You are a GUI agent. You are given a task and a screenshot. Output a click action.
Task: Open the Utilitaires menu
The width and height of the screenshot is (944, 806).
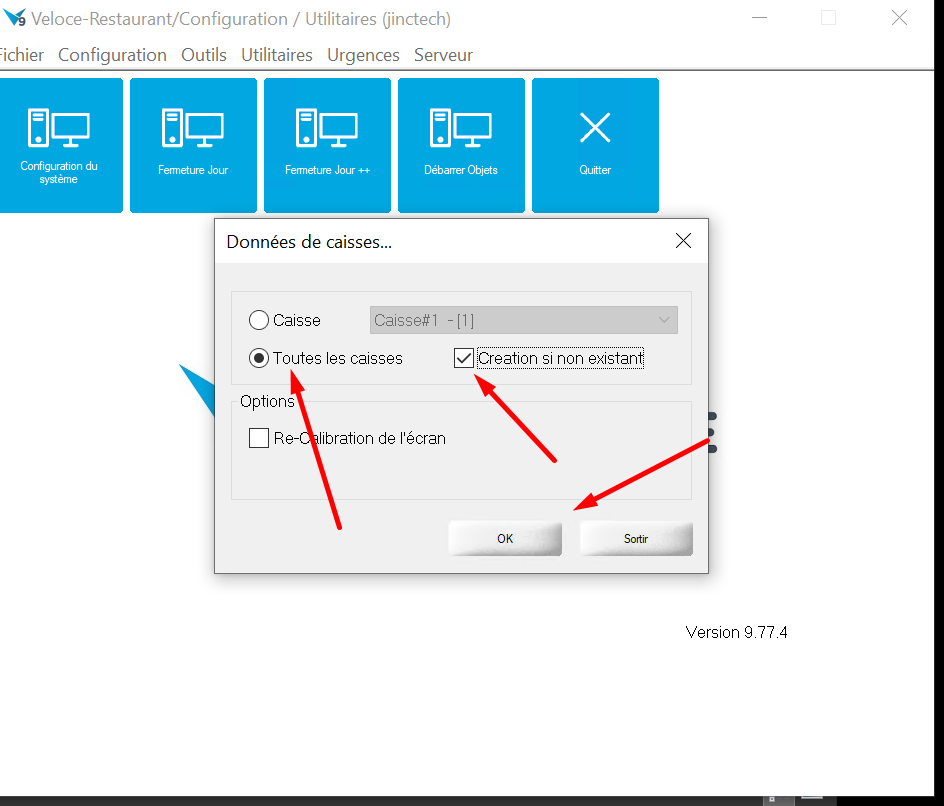[277, 55]
